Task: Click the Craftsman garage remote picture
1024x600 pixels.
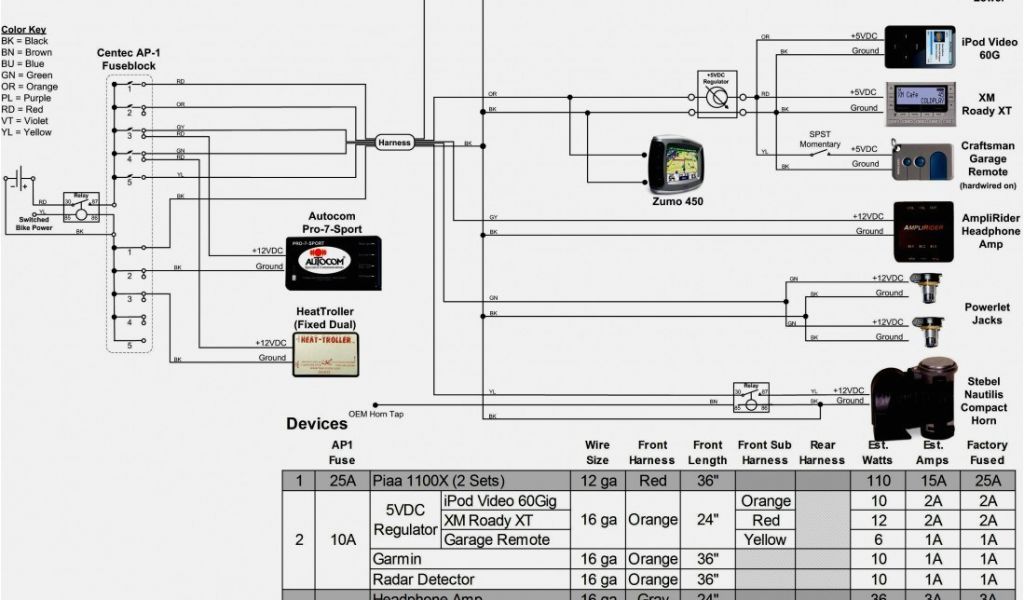Action: click(x=918, y=159)
